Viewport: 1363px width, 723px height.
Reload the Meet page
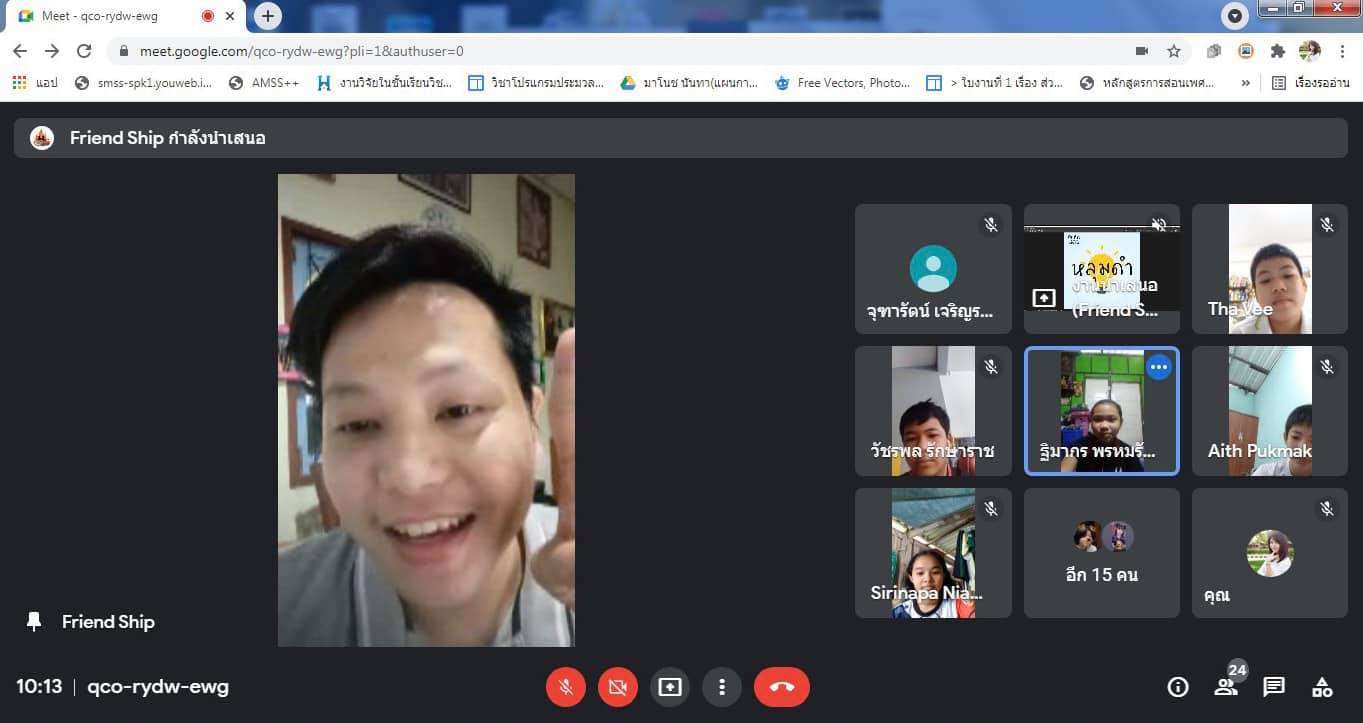click(x=84, y=51)
